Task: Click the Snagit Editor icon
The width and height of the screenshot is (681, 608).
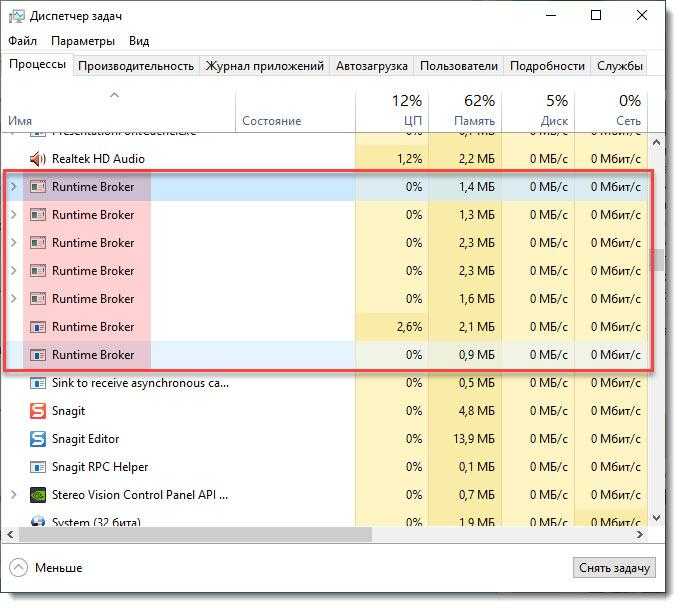Action: coord(38,439)
